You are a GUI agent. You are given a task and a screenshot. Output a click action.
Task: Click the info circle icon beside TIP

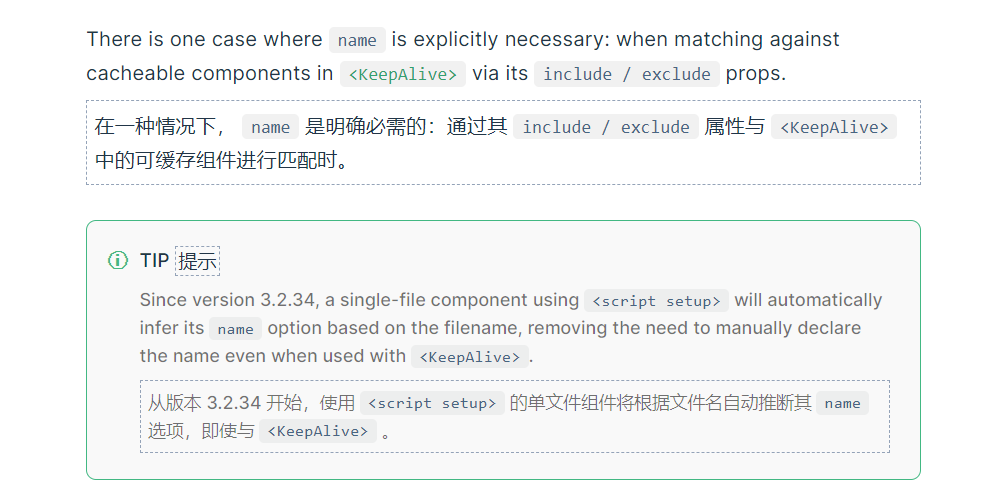[x=118, y=261]
